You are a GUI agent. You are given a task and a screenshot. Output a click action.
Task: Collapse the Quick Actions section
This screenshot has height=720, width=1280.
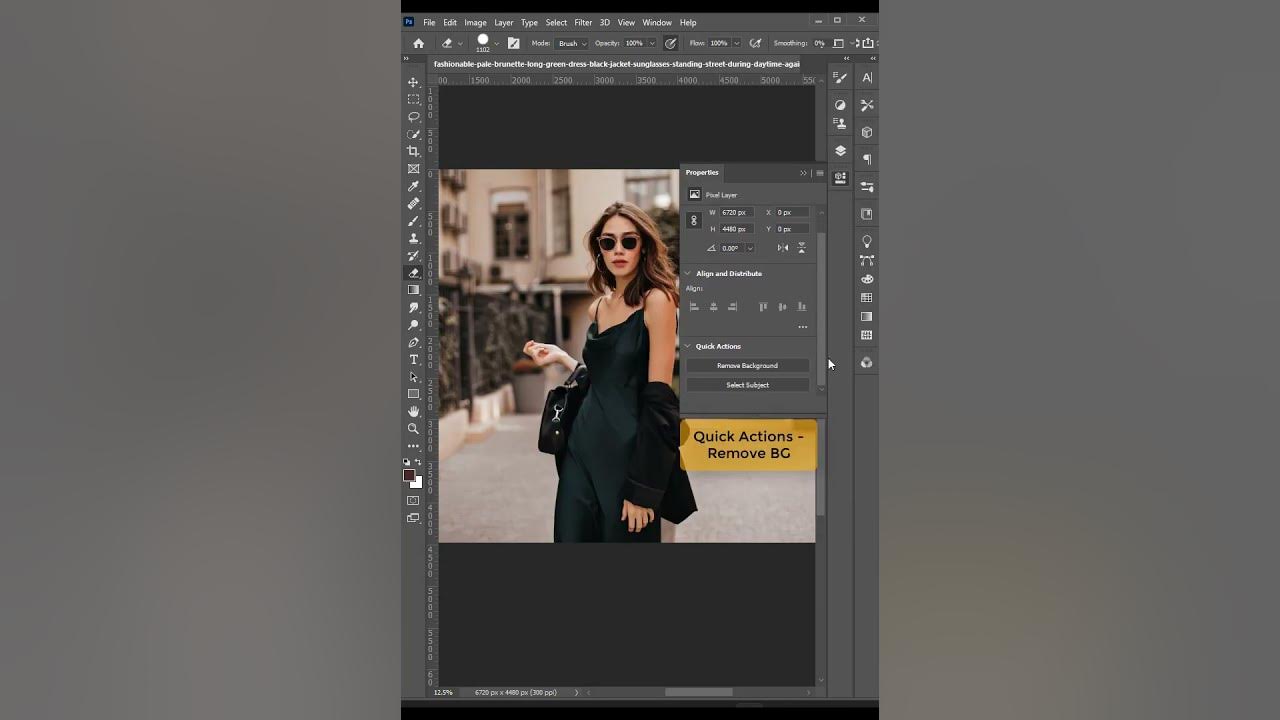click(688, 346)
